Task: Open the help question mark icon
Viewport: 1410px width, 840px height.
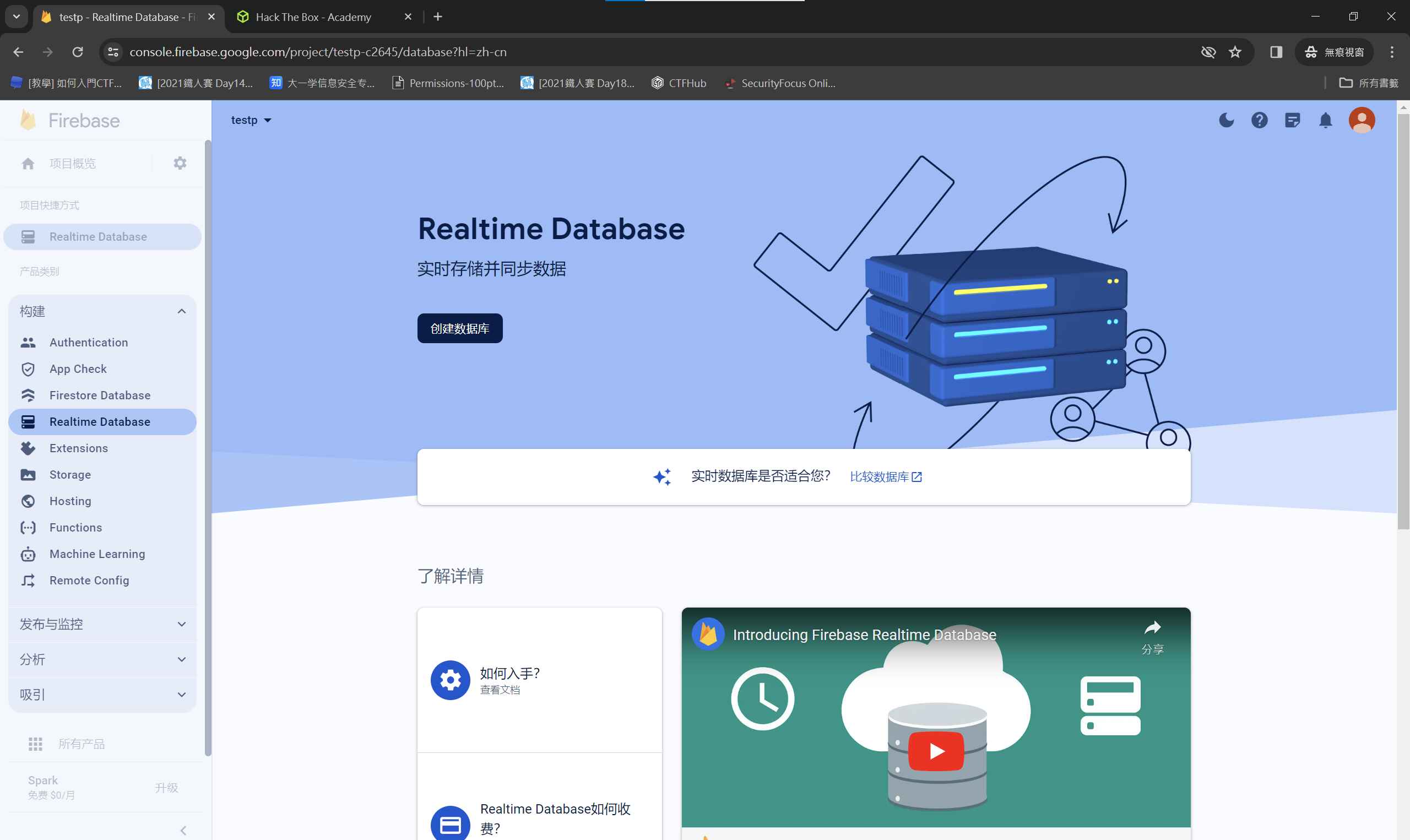Action: click(x=1259, y=120)
